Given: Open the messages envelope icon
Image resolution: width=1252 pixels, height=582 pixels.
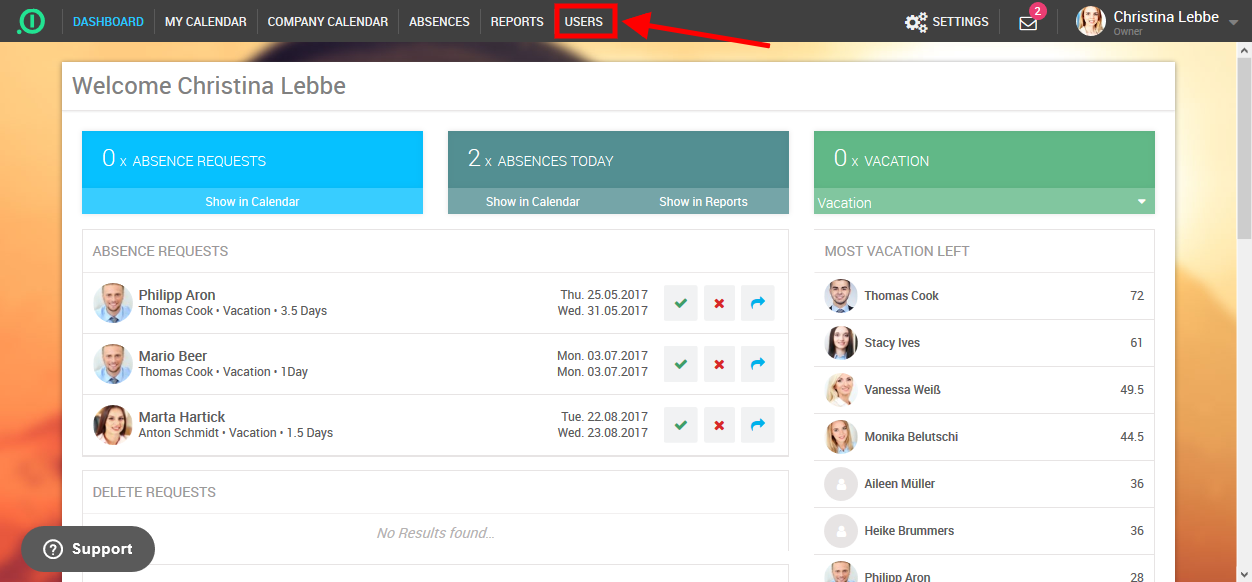Looking at the screenshot, I should [1028, 23].
